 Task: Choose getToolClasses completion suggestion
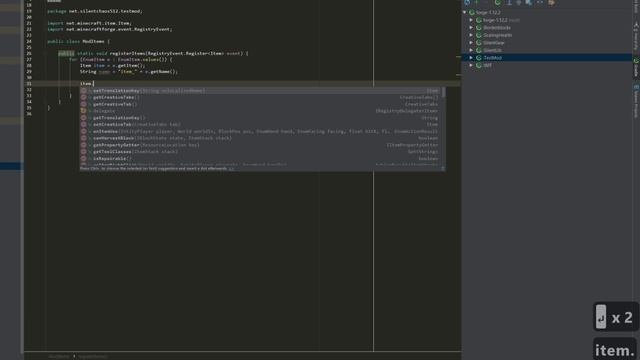[260, 152]
